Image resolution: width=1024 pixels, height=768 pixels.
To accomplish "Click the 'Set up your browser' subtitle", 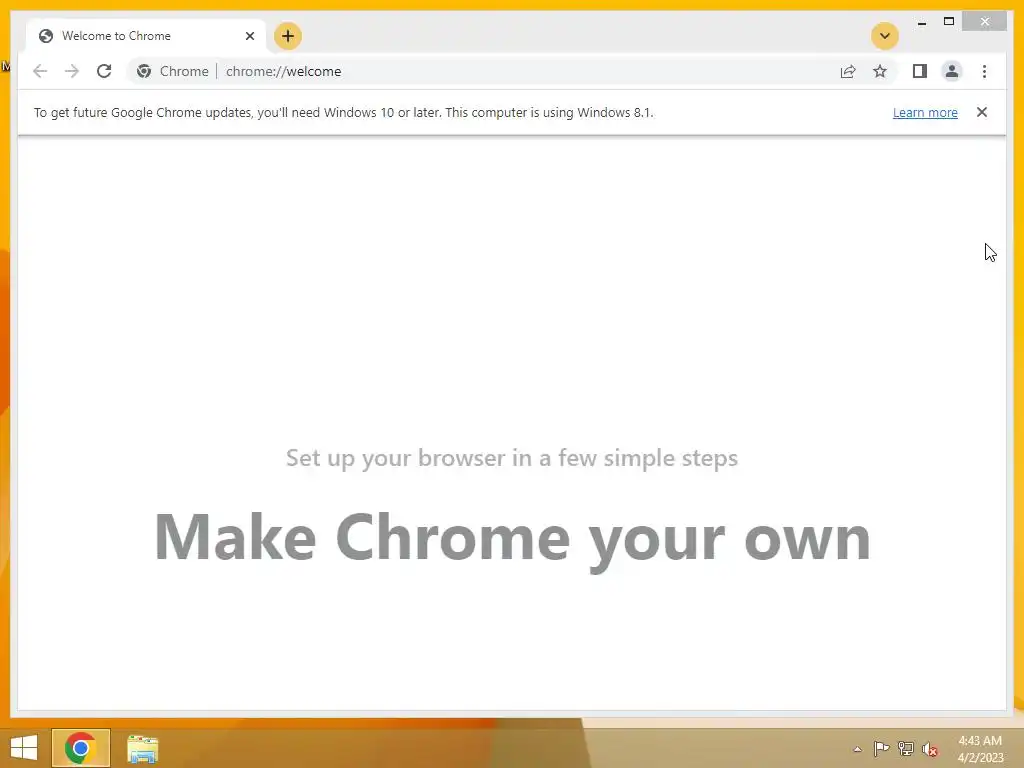I will (x=512, y=458).
